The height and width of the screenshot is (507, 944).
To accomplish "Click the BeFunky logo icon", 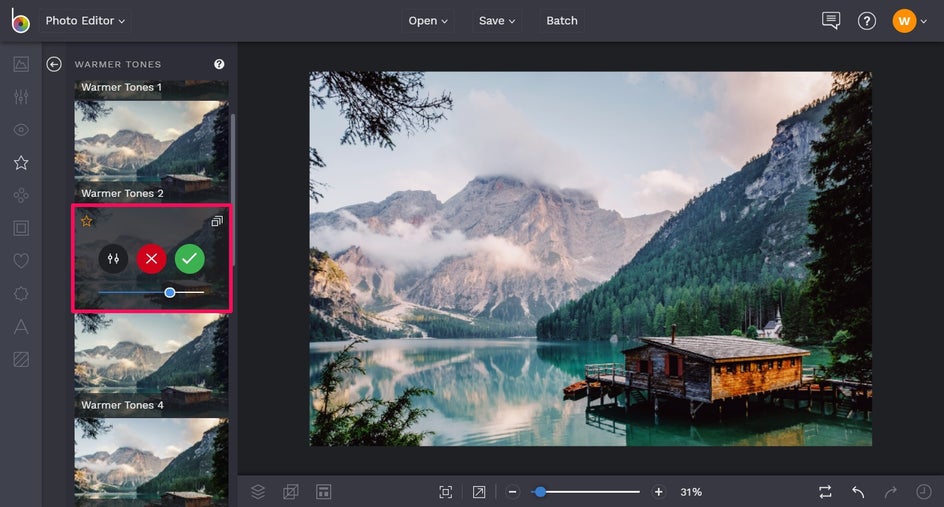I will coord(20,20).
